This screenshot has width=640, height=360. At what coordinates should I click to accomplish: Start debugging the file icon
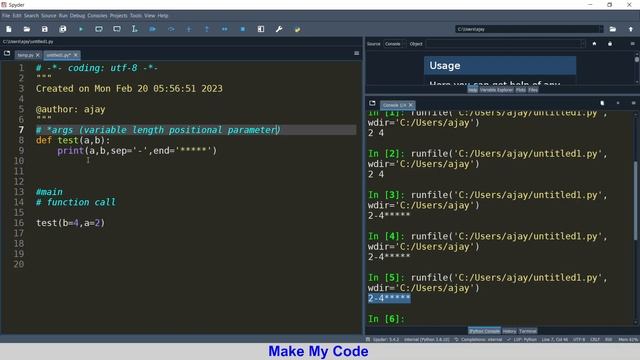tap(153, 29)
